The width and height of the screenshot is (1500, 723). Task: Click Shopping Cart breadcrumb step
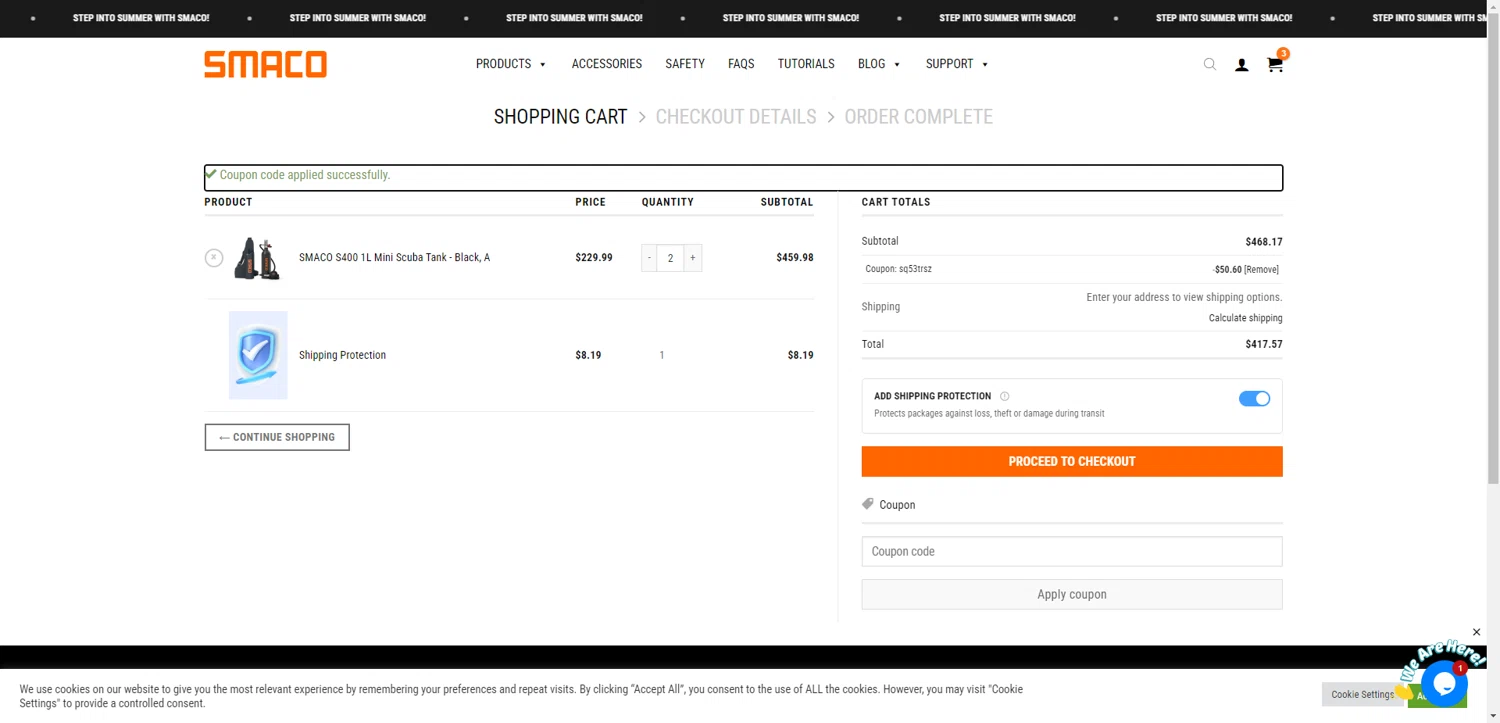[x=560, y=117]
